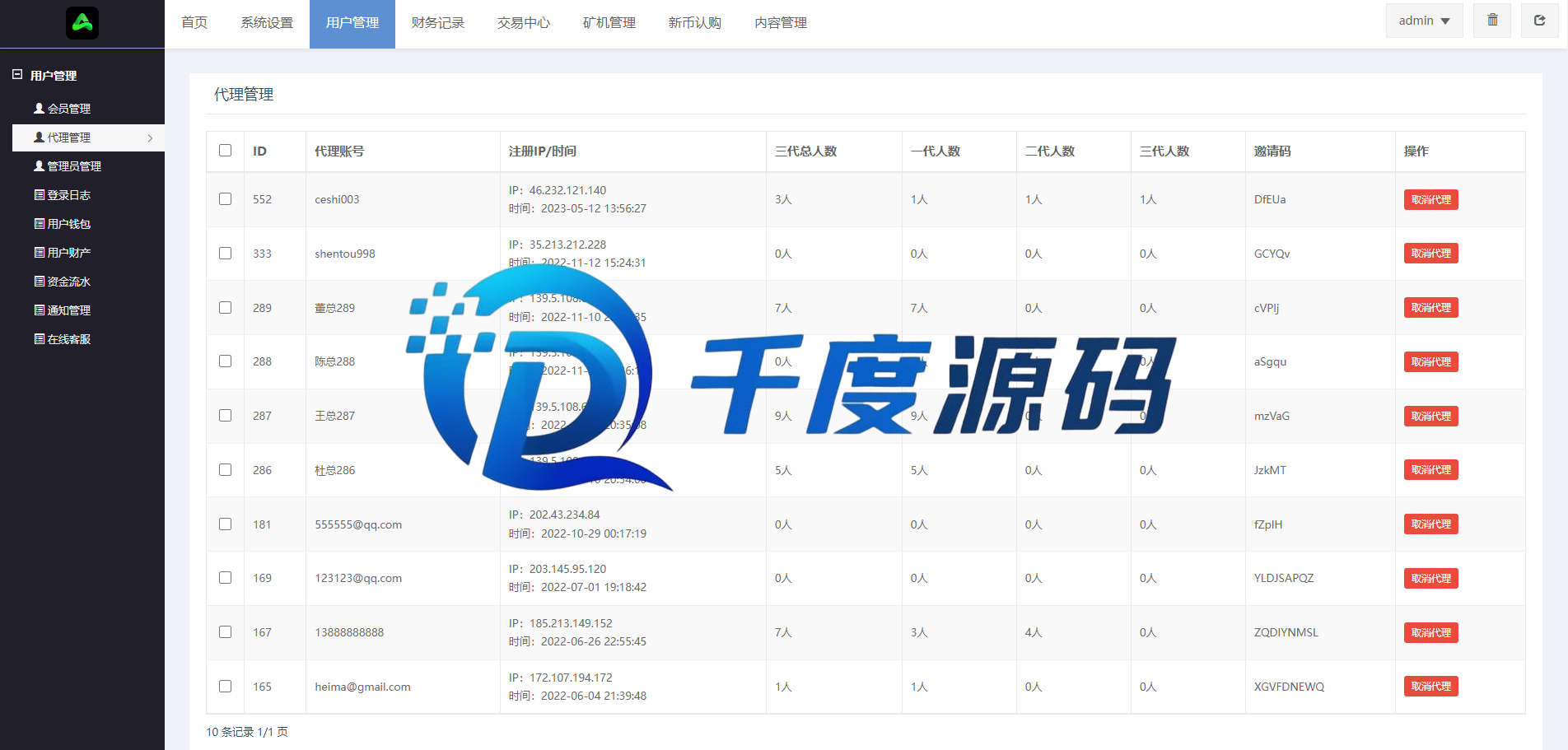This screenshot has height=750, width=1568.
Task: Open the admin dropdown menu
Action: [1424, 21]
